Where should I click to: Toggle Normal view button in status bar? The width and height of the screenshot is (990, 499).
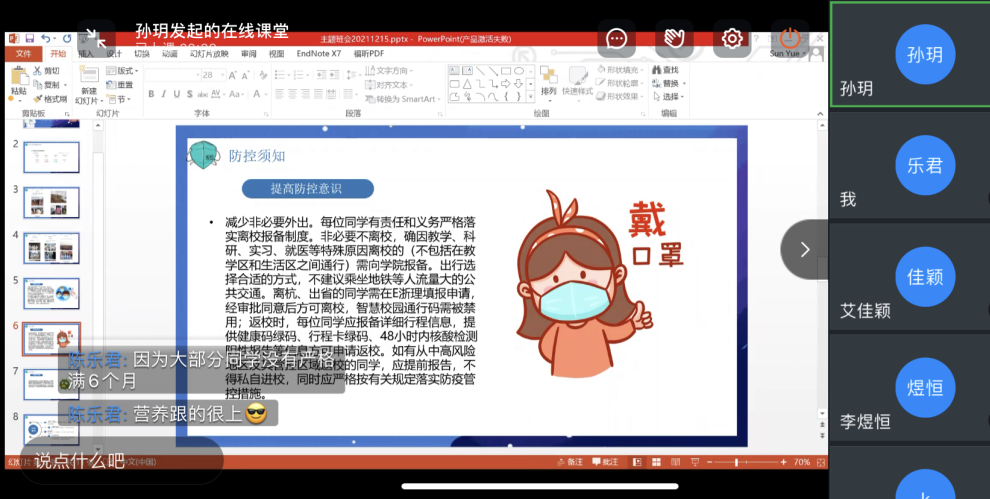tap(637, 462)
